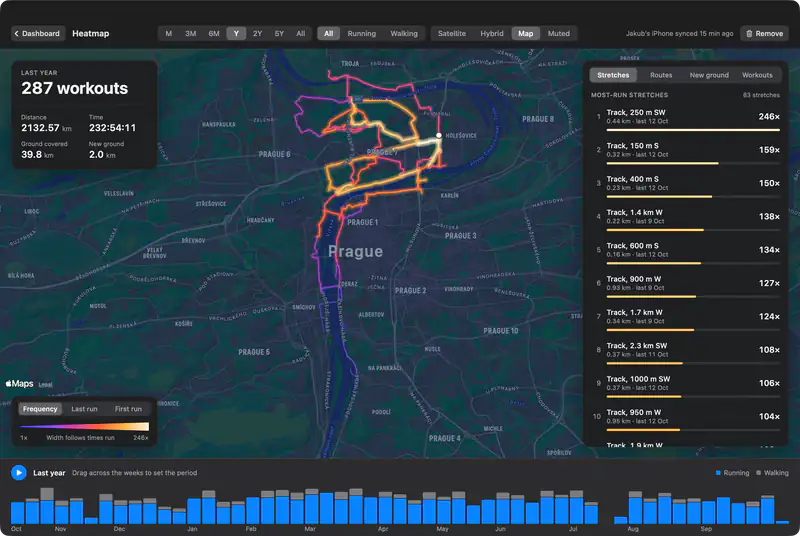
Task: Click the 159× run count
Action: pyautogui.click(x=769, y=150)
